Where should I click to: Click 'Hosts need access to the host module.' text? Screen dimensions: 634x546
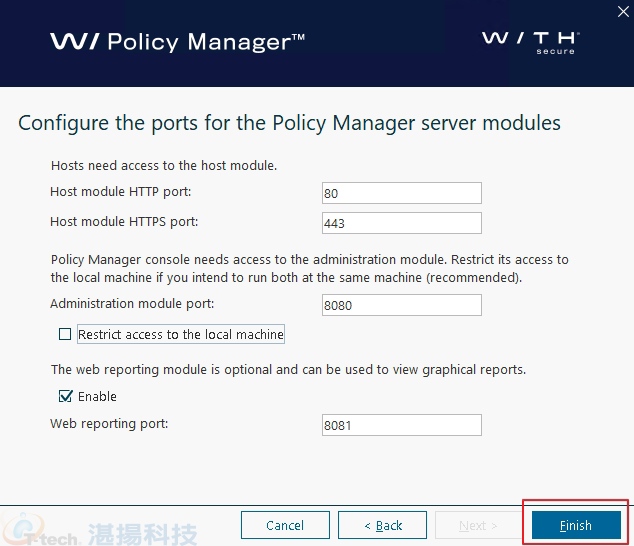click(x=164, y=165)
